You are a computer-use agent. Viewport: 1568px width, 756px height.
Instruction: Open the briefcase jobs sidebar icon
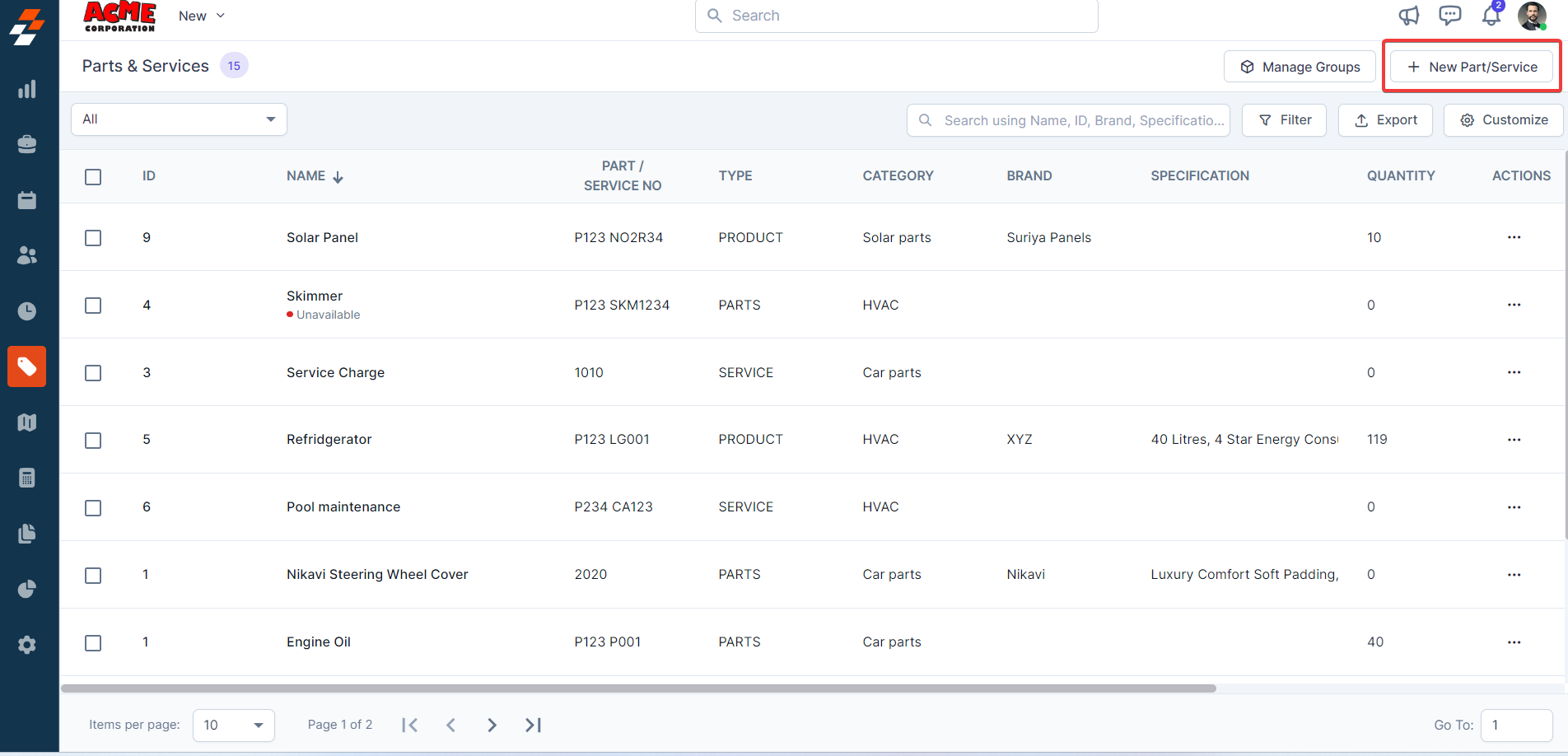point(27,144)
